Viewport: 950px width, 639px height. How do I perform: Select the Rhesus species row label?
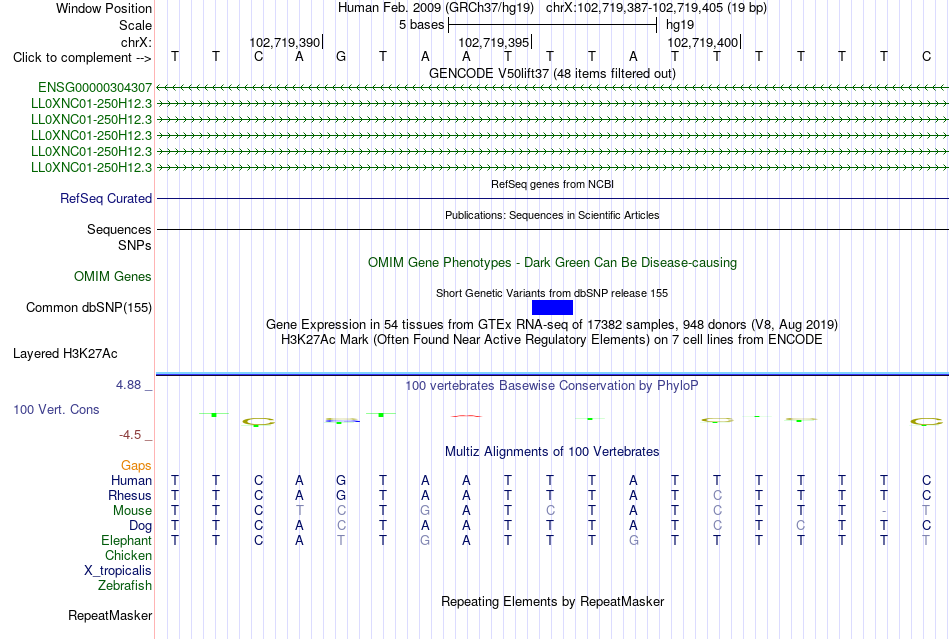[x=130, y=496]
